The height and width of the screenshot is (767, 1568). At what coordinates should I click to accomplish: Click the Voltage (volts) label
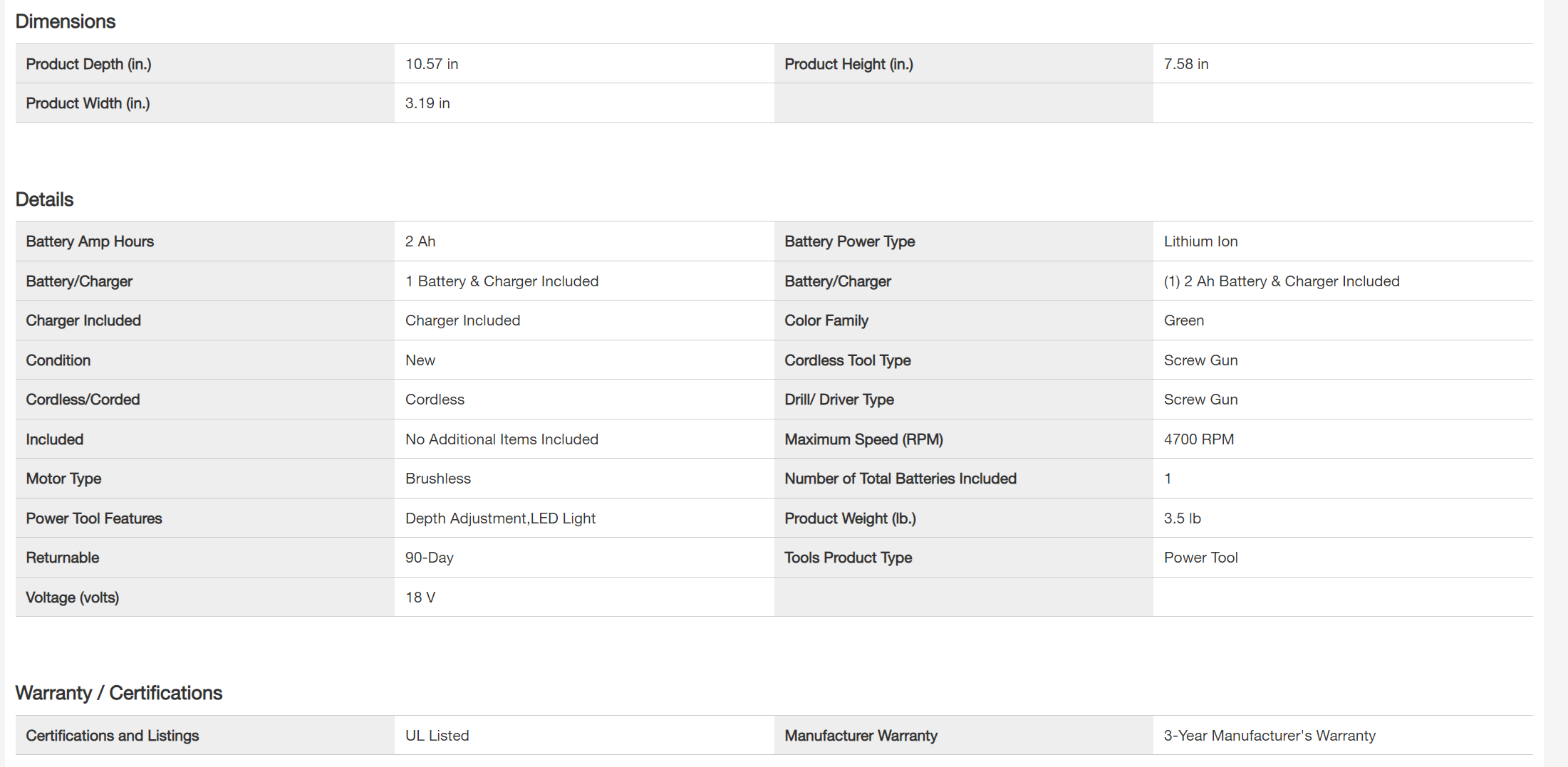coord(73,598)
